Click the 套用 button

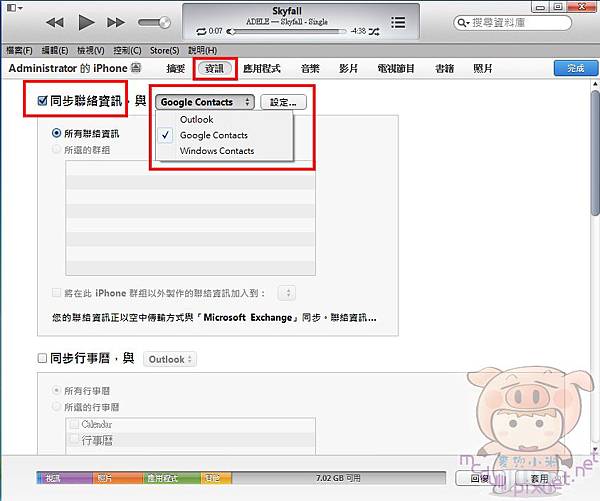point(539,478)
